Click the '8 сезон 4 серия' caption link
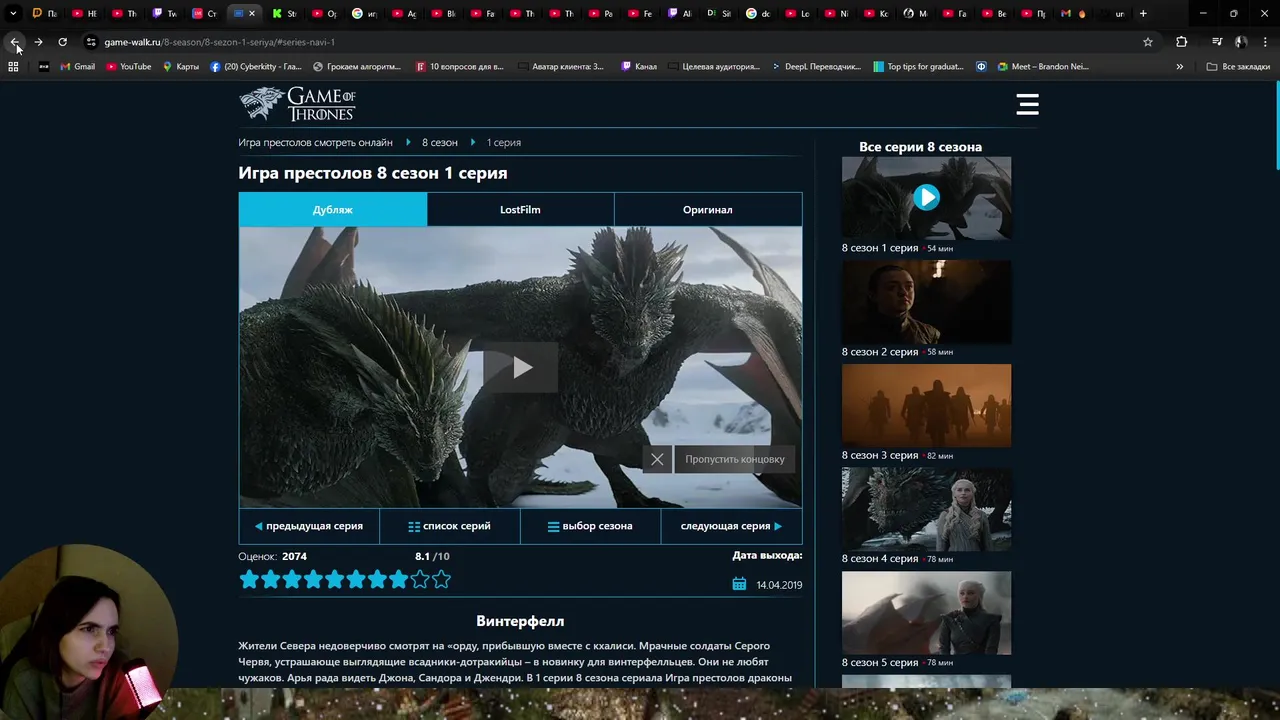 [880, 559]
